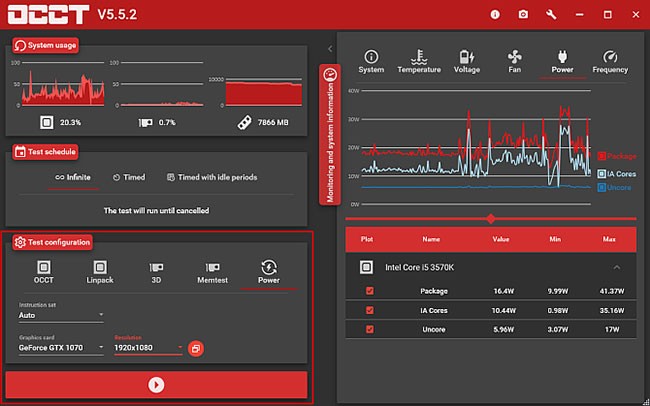Click the info icon in title bar
The image size is (650, 406).
[x=495, y=14]
